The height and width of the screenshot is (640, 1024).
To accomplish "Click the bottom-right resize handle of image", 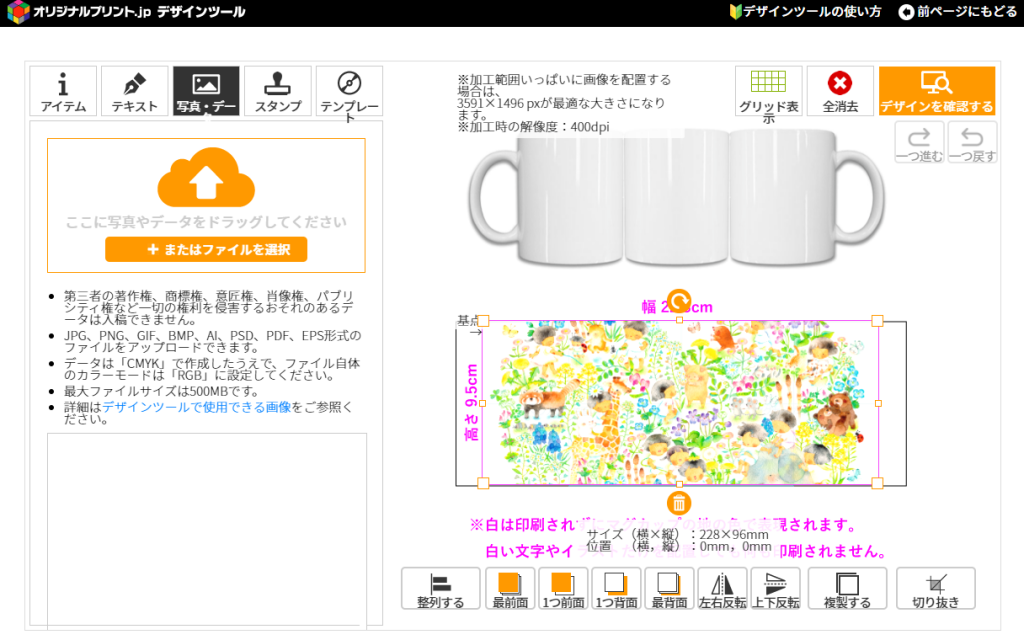I will [878, 483].
